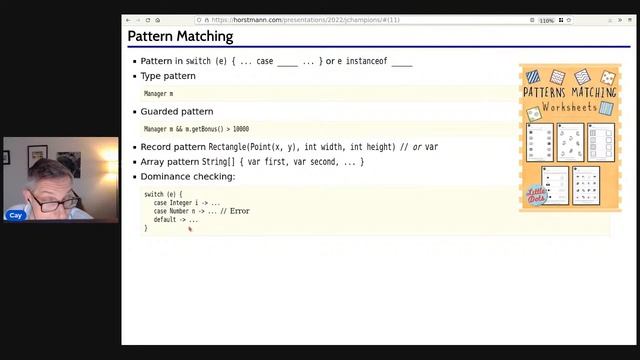Reload the presentation page

point(148,20)
